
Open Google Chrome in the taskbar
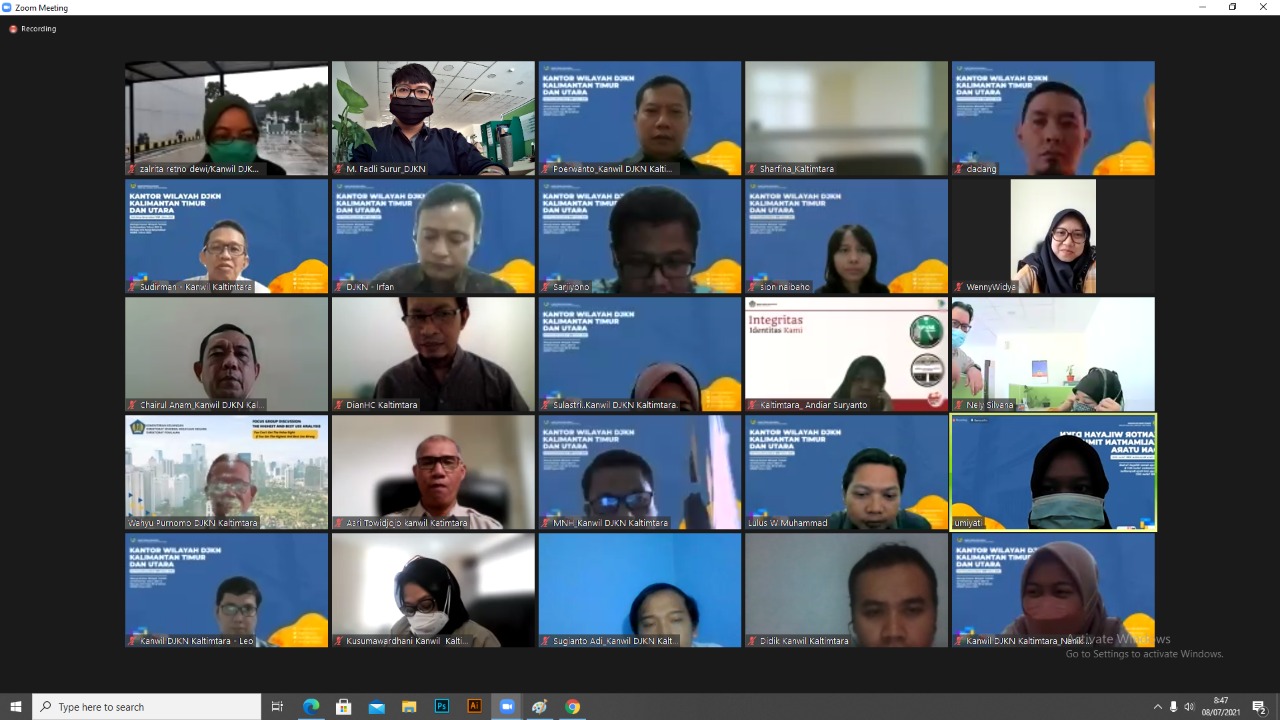[572, 706]
